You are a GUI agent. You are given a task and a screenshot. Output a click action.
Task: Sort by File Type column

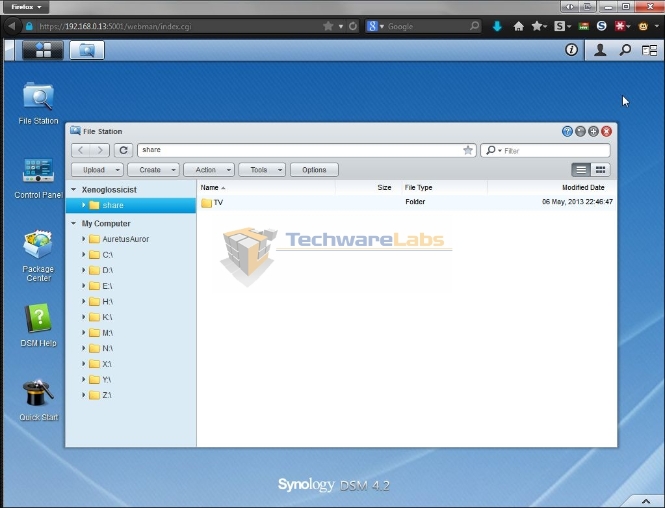point(444,187)
